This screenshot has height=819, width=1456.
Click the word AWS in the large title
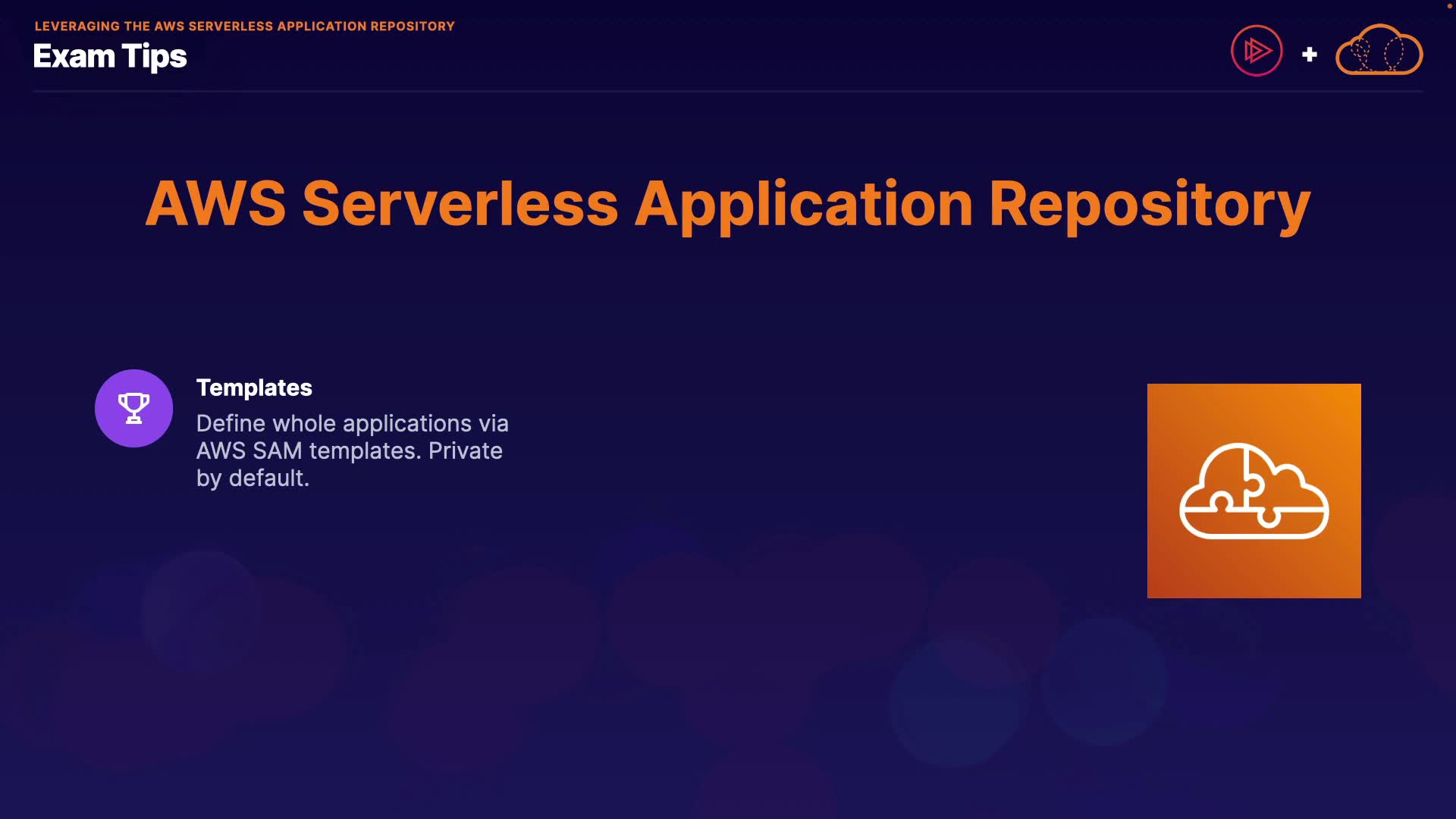click(x=215, y=203)
